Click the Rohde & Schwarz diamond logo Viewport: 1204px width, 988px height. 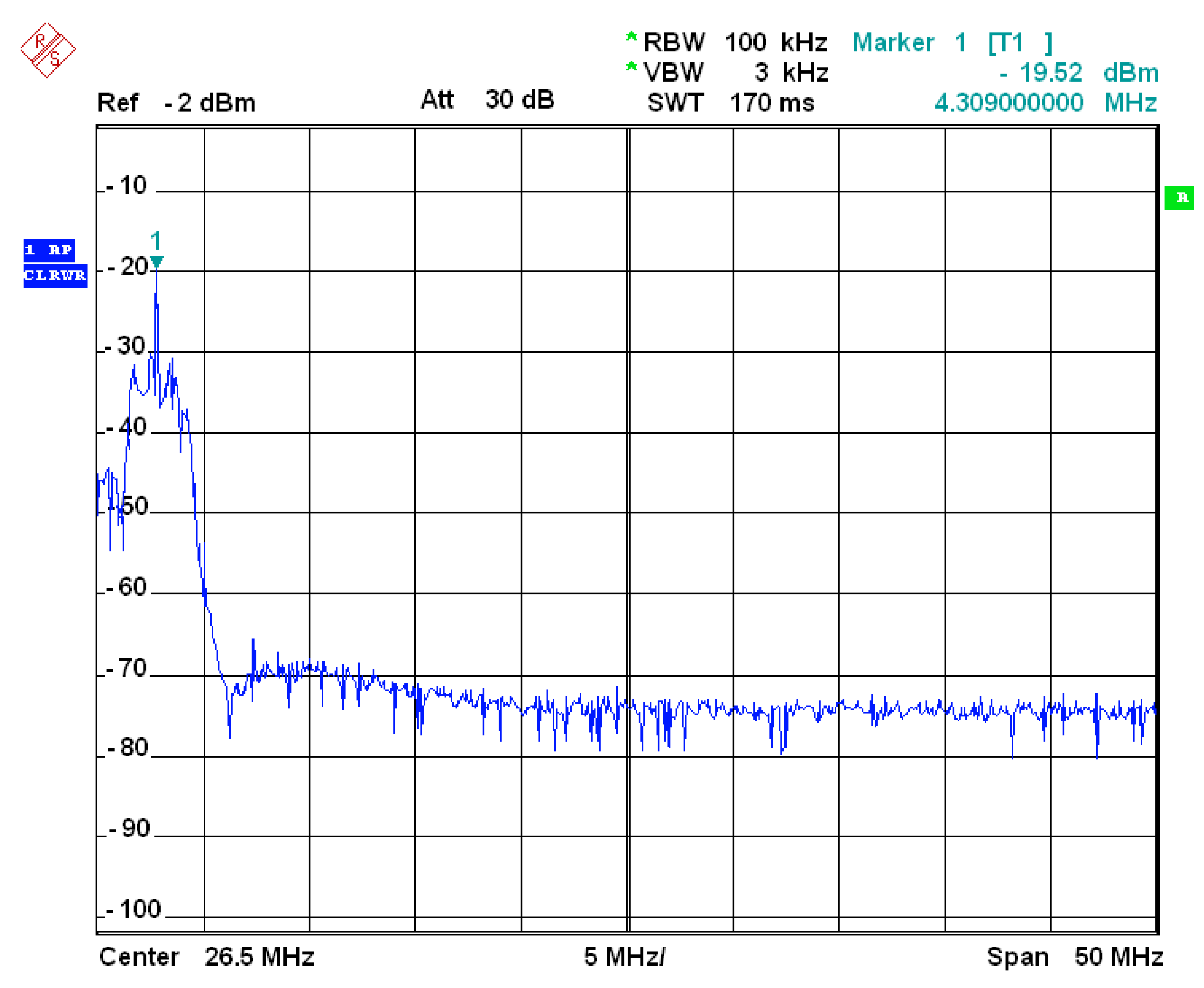48,50
